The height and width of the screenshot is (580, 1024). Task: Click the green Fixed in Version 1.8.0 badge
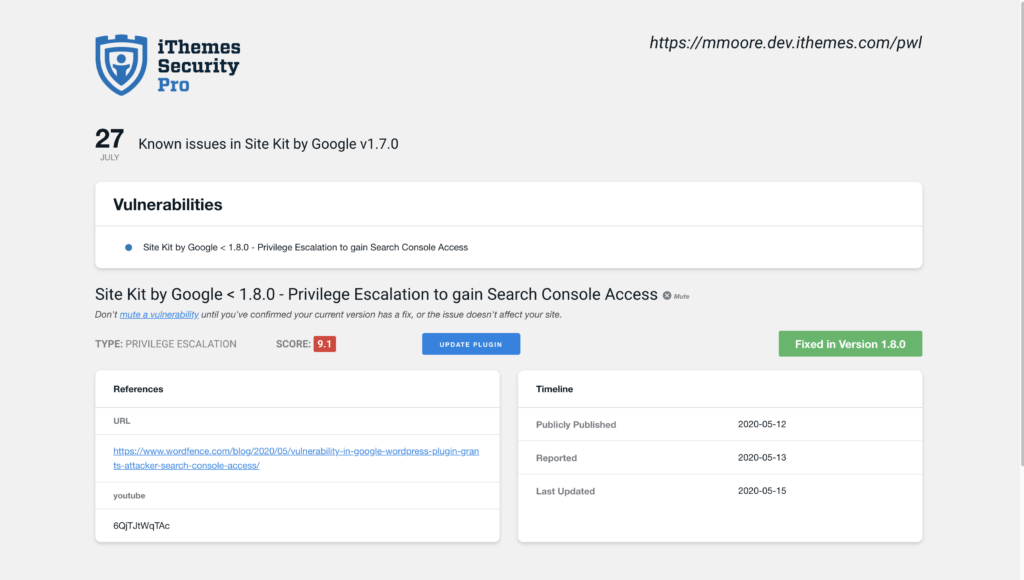coord(850,343)
